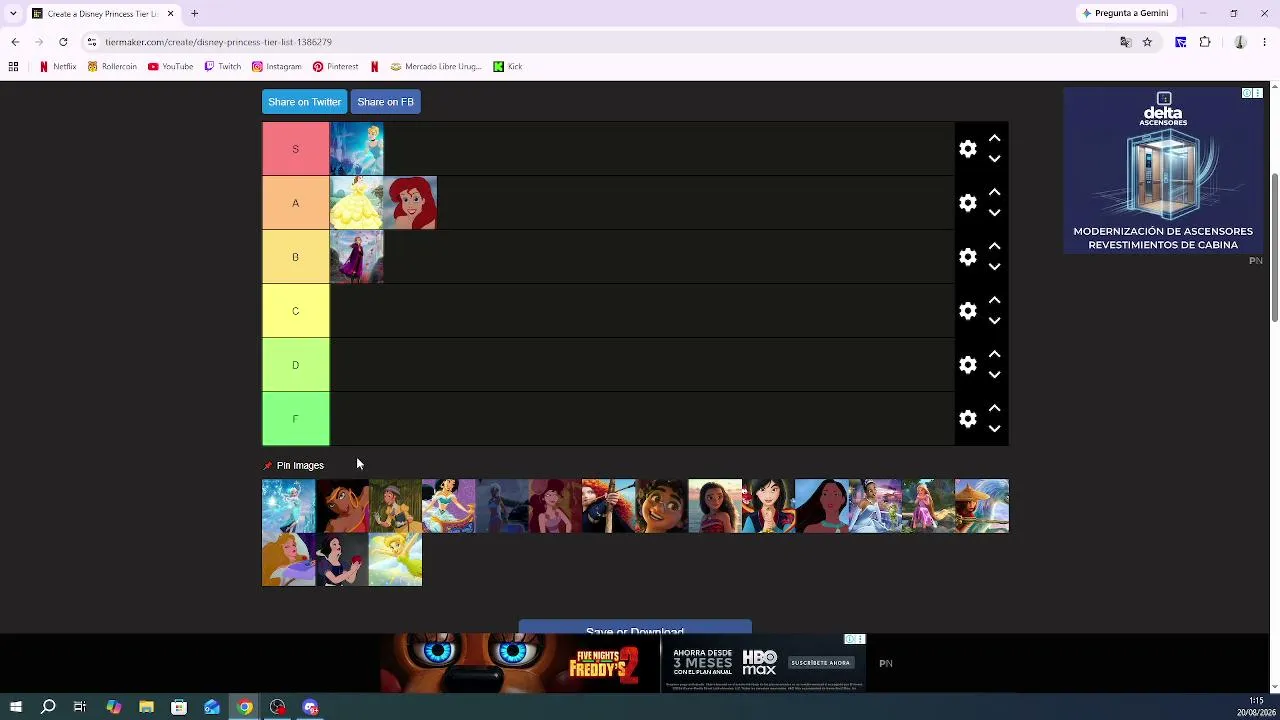Screen dimensions: 1280x720
Task: Pick Pocahontas thumbnail from the image pool
Action: click(822, 506)
